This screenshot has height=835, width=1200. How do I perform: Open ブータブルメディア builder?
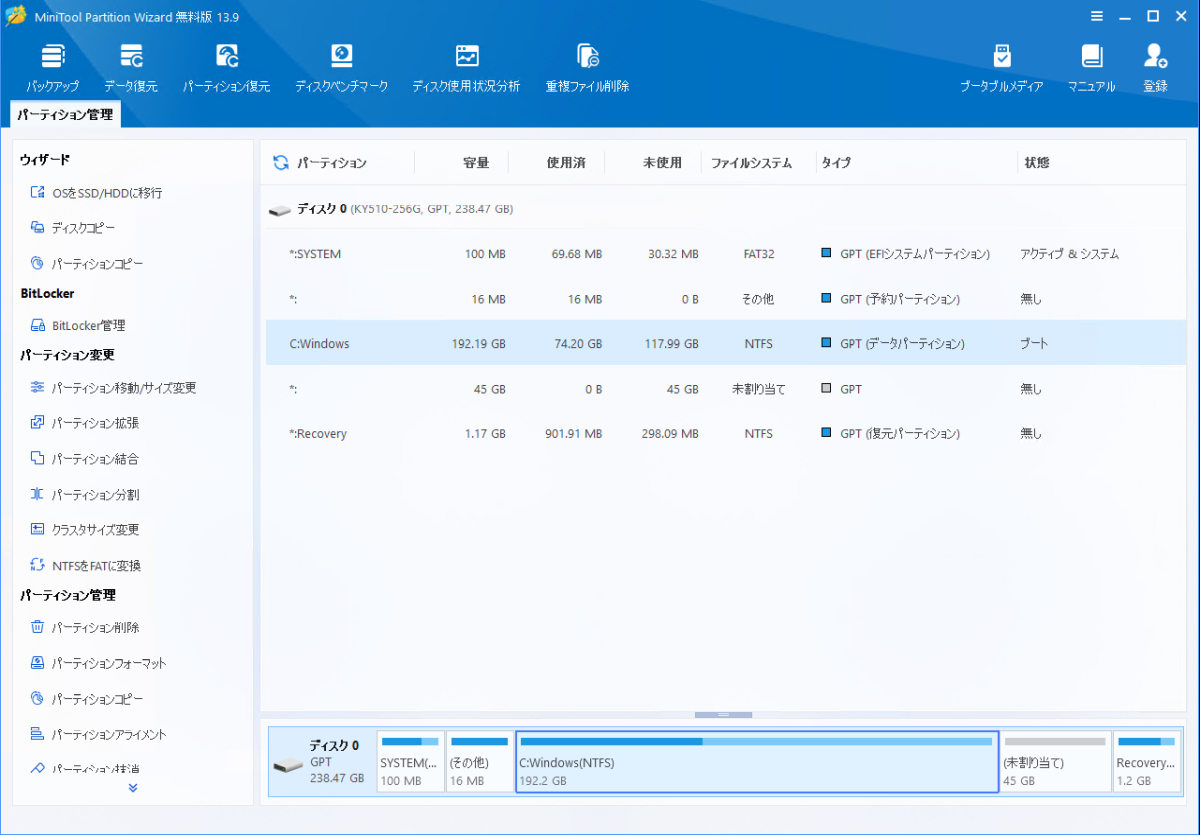click(1001, 68)
